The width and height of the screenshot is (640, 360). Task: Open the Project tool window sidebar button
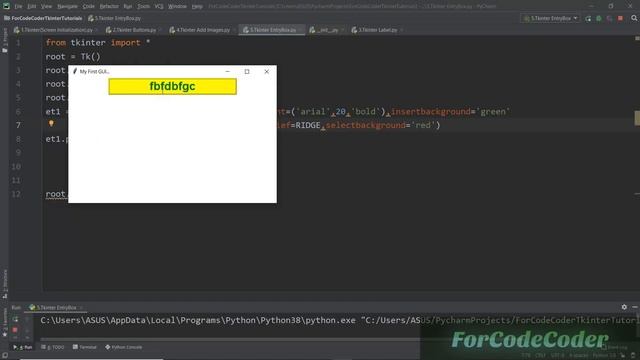[5, 40]
